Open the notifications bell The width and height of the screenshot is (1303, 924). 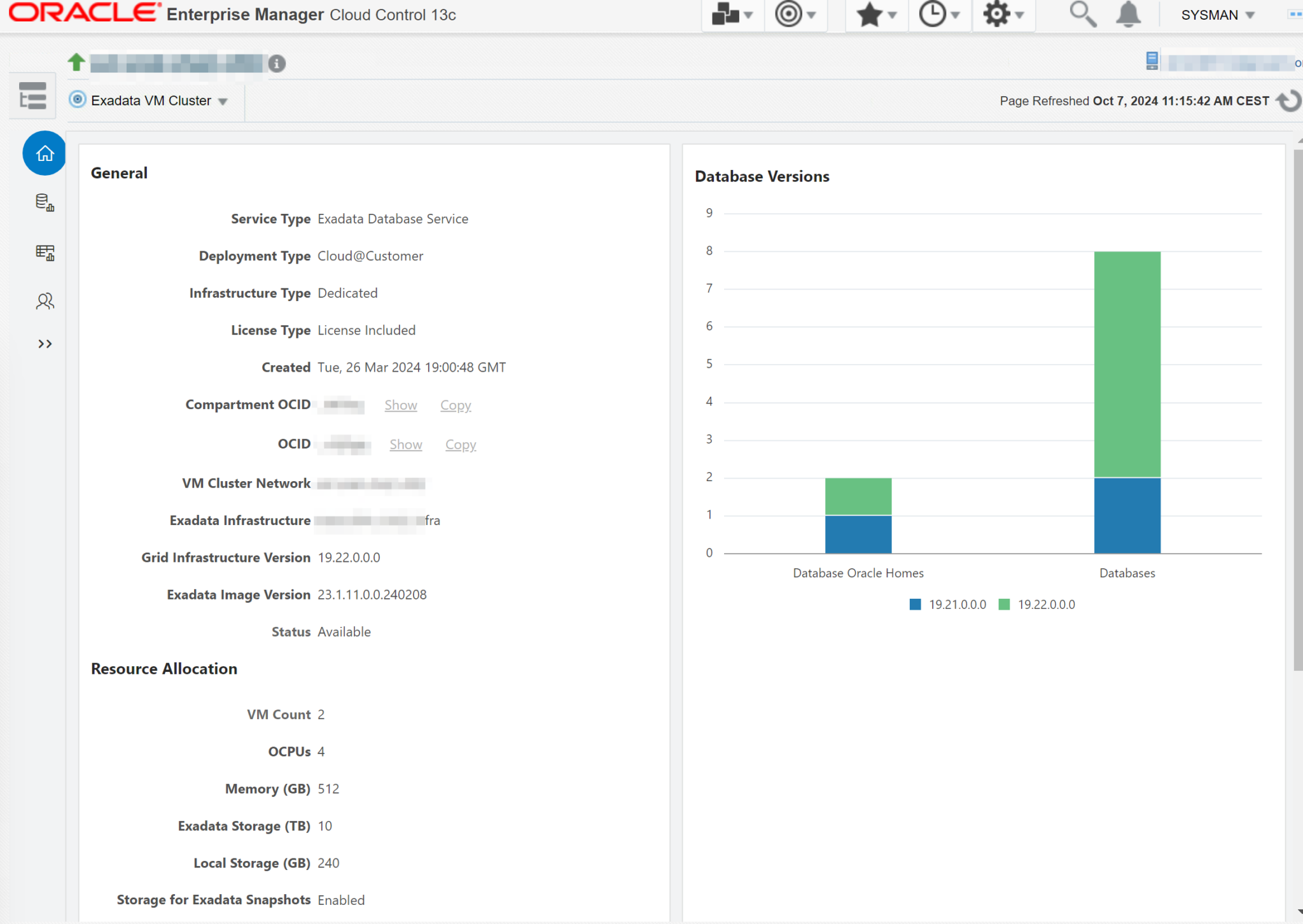(1128, 14)
